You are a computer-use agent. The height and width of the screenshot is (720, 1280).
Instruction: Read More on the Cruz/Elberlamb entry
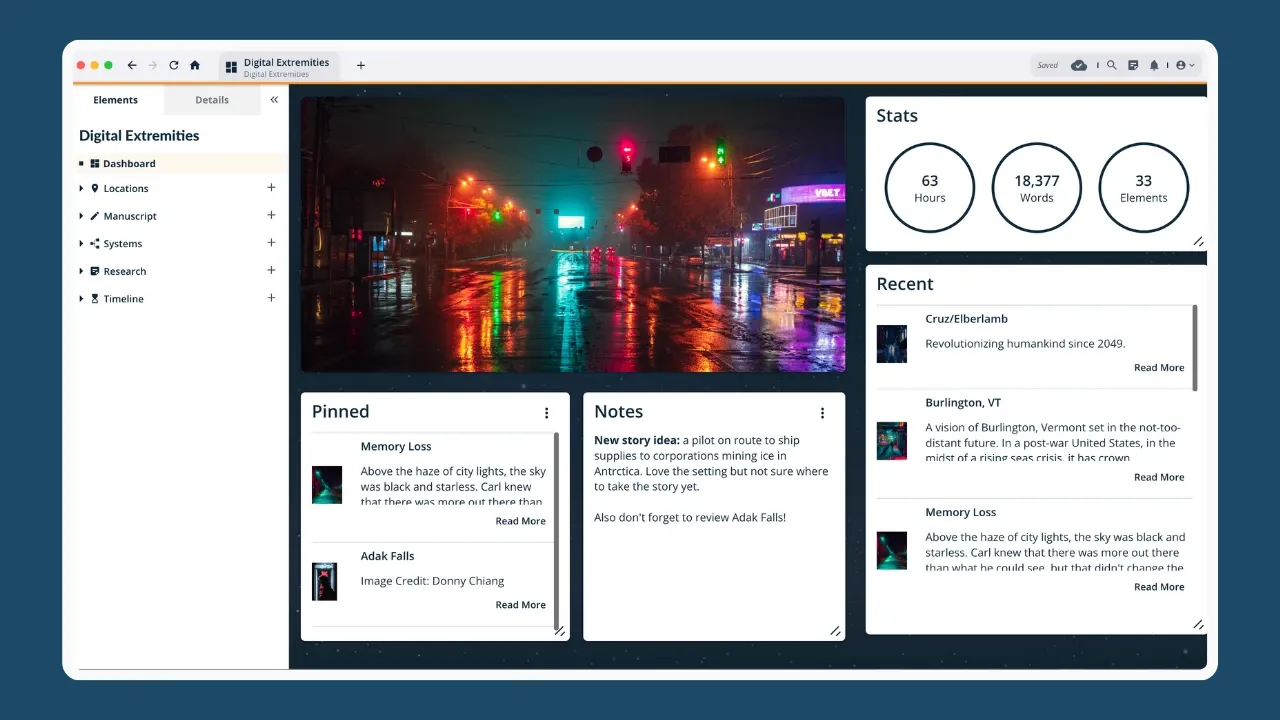click(1158, 367)
